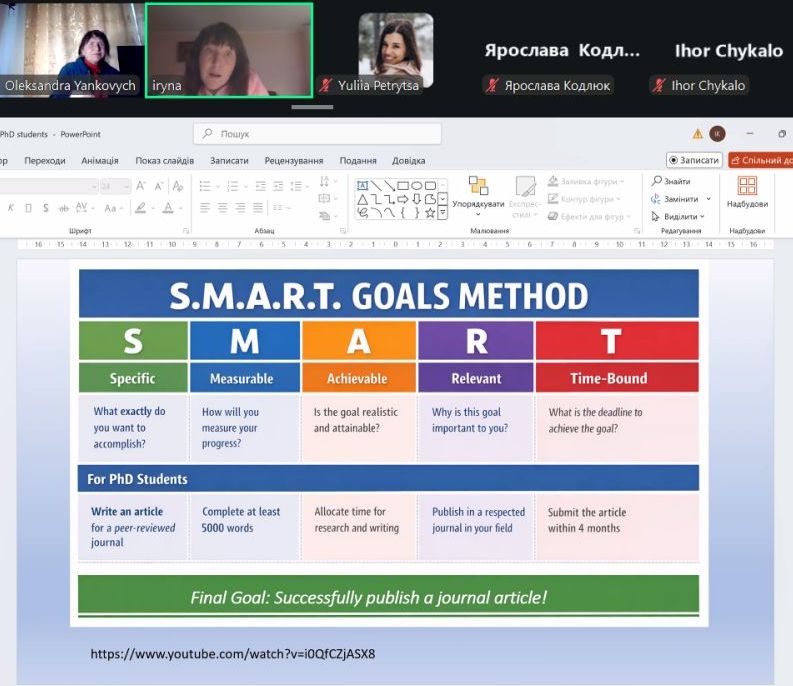Image resolution: width=793 pixels, height=686 pixels.
Task: Click the Знайти (Find) search icon
Action: (657, 181)
